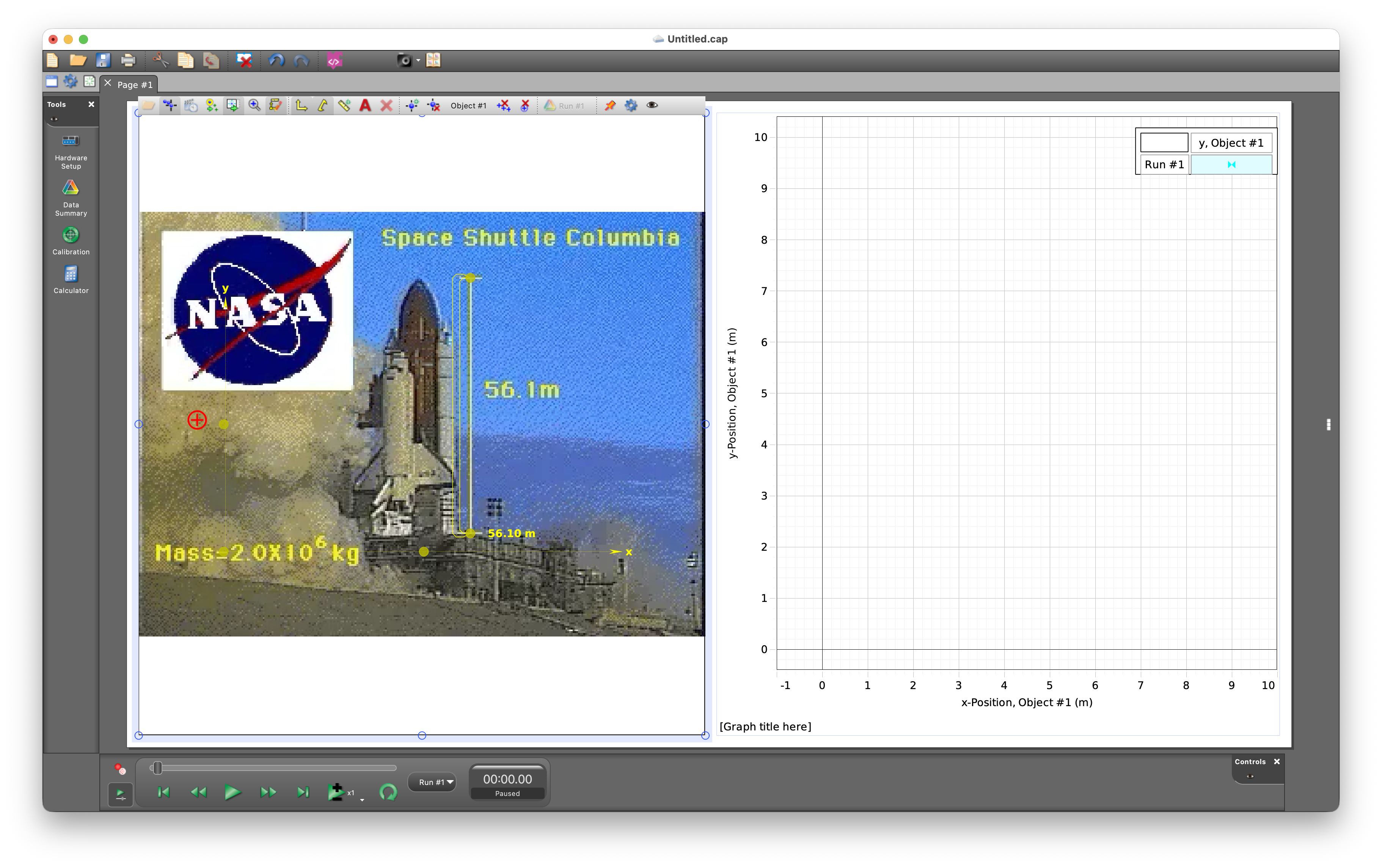Toggle loop playback
This screenshot has height=868, width=1382.
tap(388, 792)
